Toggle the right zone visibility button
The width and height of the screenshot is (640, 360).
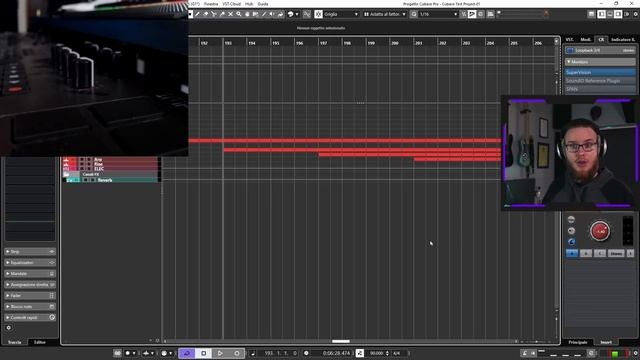[618, 14]
